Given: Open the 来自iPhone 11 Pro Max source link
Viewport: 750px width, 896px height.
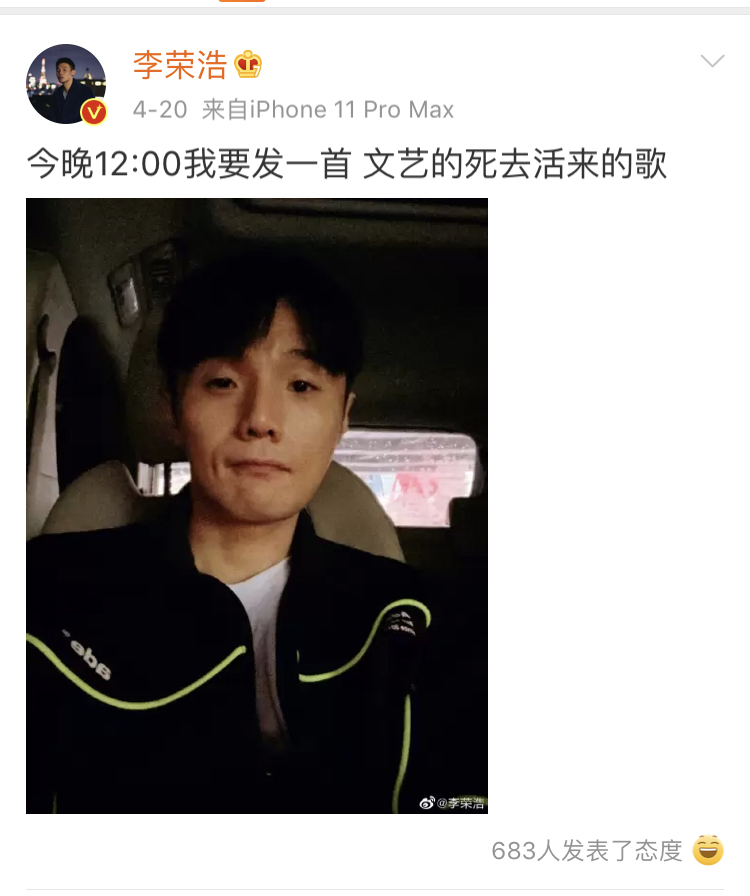Looking at the screenshot, I should (x=328, y=110).
